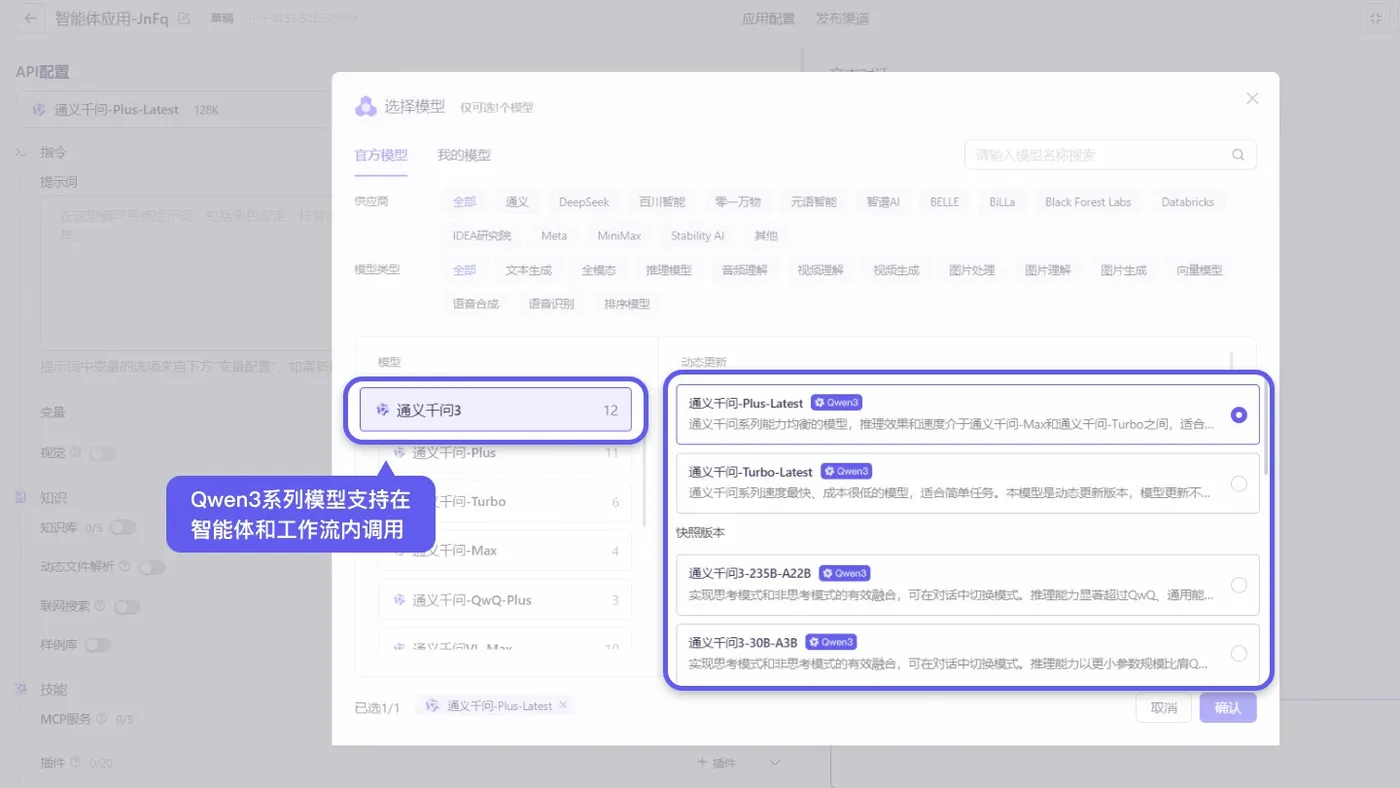Filter providers by 百川智能
The height and width of the screenshot is (788, 1400).
662,202
